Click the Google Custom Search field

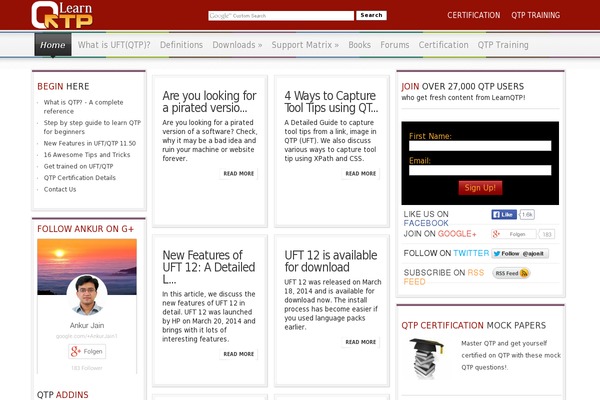[x=281, y=16]
